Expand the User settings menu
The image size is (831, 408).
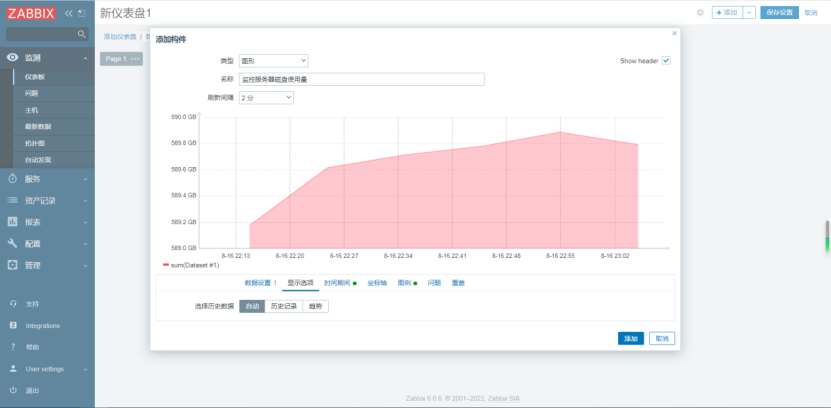pyautogui.click(x=85, y=369)
